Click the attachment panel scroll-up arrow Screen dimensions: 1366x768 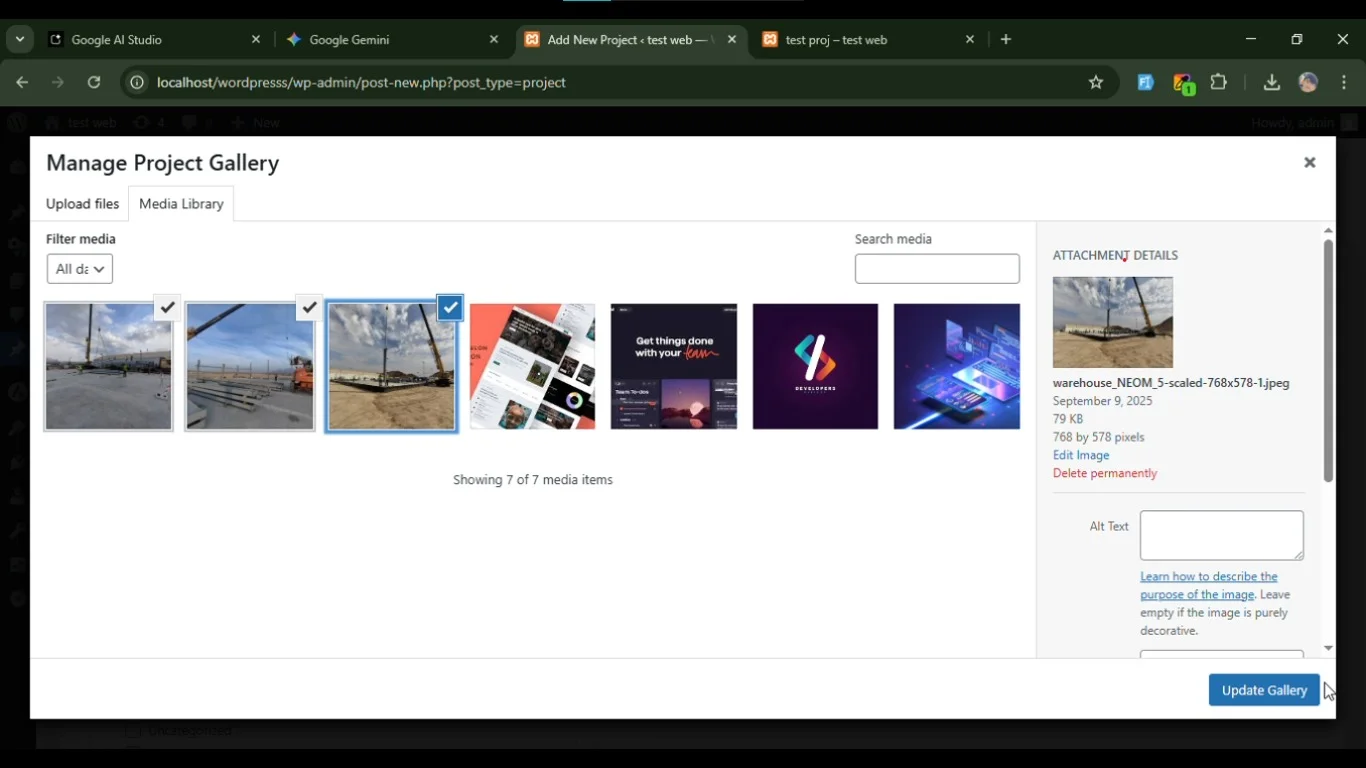click(1328, 230)
